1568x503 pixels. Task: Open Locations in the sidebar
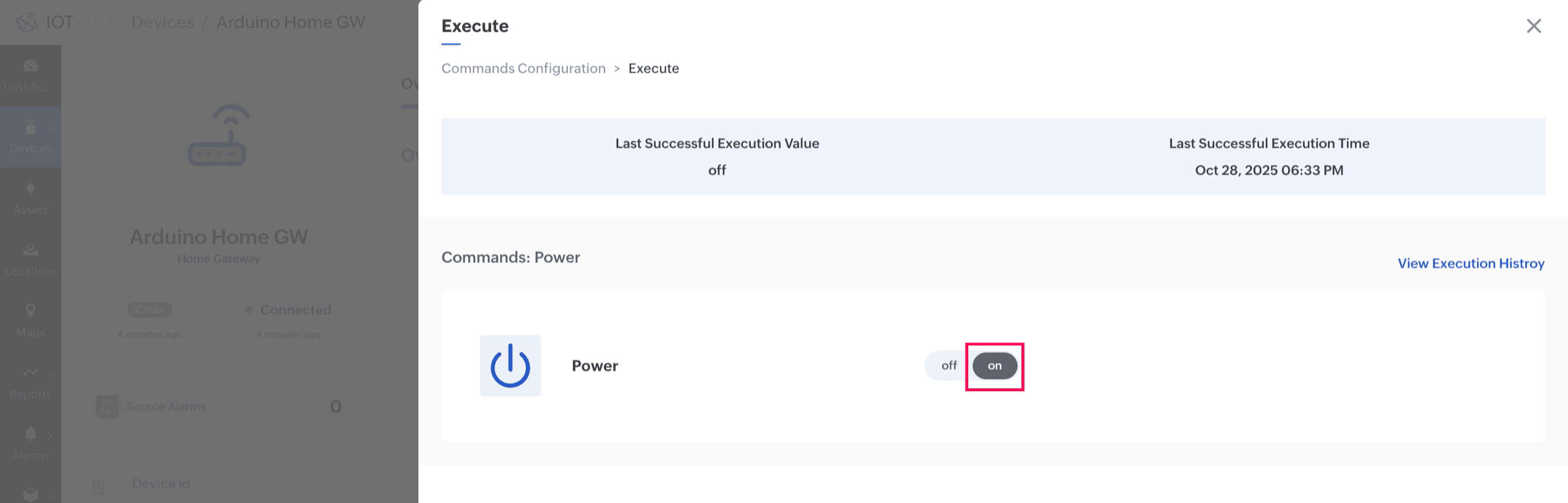click(31, 259)
